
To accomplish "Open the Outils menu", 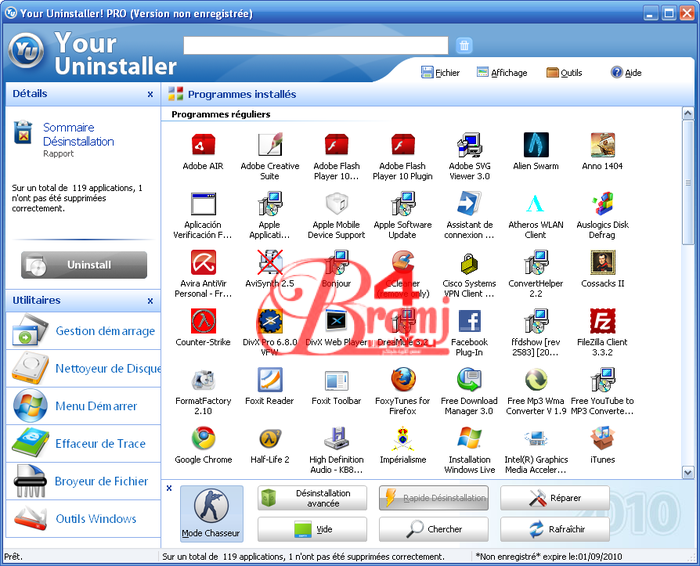I will click(564, 72).
